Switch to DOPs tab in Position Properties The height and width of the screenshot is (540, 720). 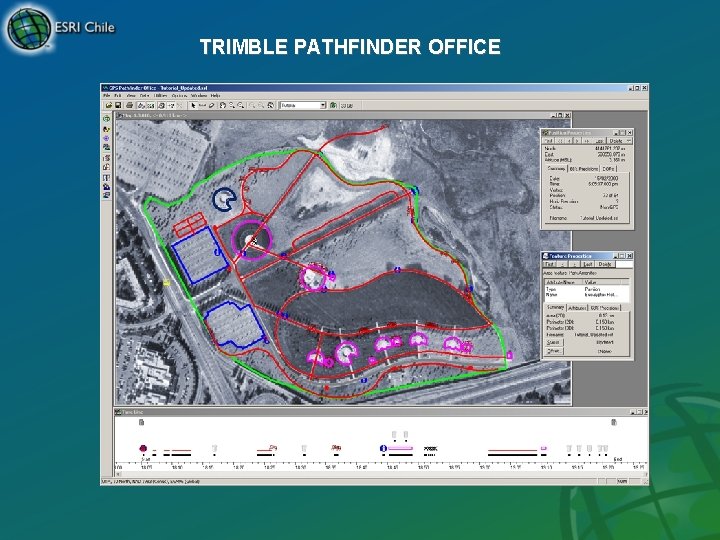tap(608, 169)
